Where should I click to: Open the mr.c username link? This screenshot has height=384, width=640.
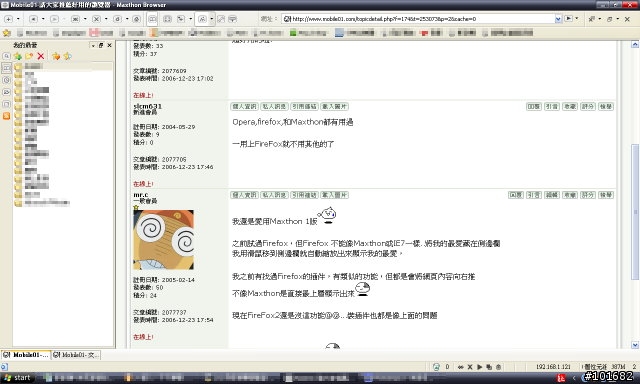pyautogui.click(x=141, y=195)
